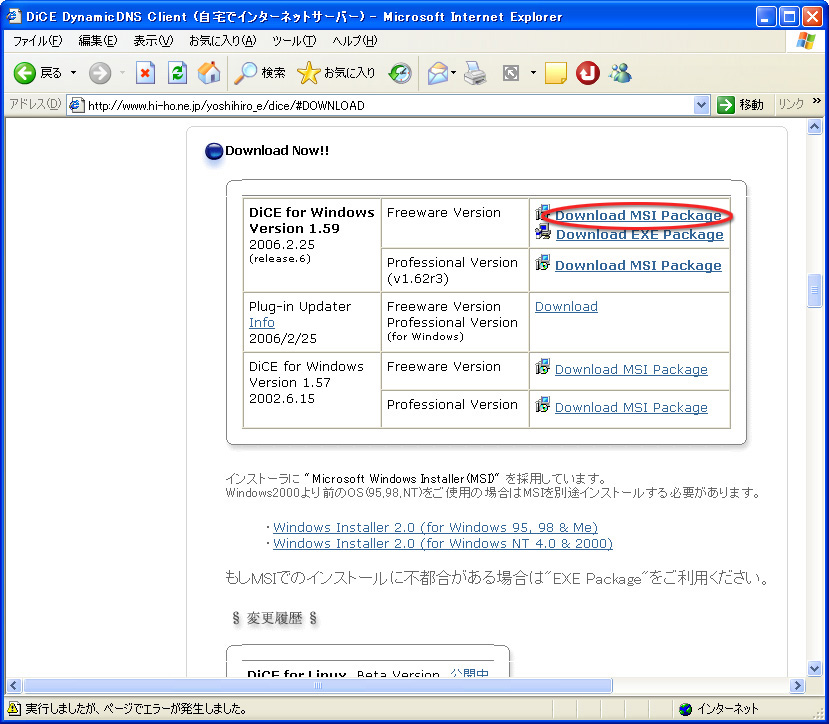The height and width of the screenshot is (724, 829).
Task: Click the horizontal scrollbar thumb
Action: point(318,686)
